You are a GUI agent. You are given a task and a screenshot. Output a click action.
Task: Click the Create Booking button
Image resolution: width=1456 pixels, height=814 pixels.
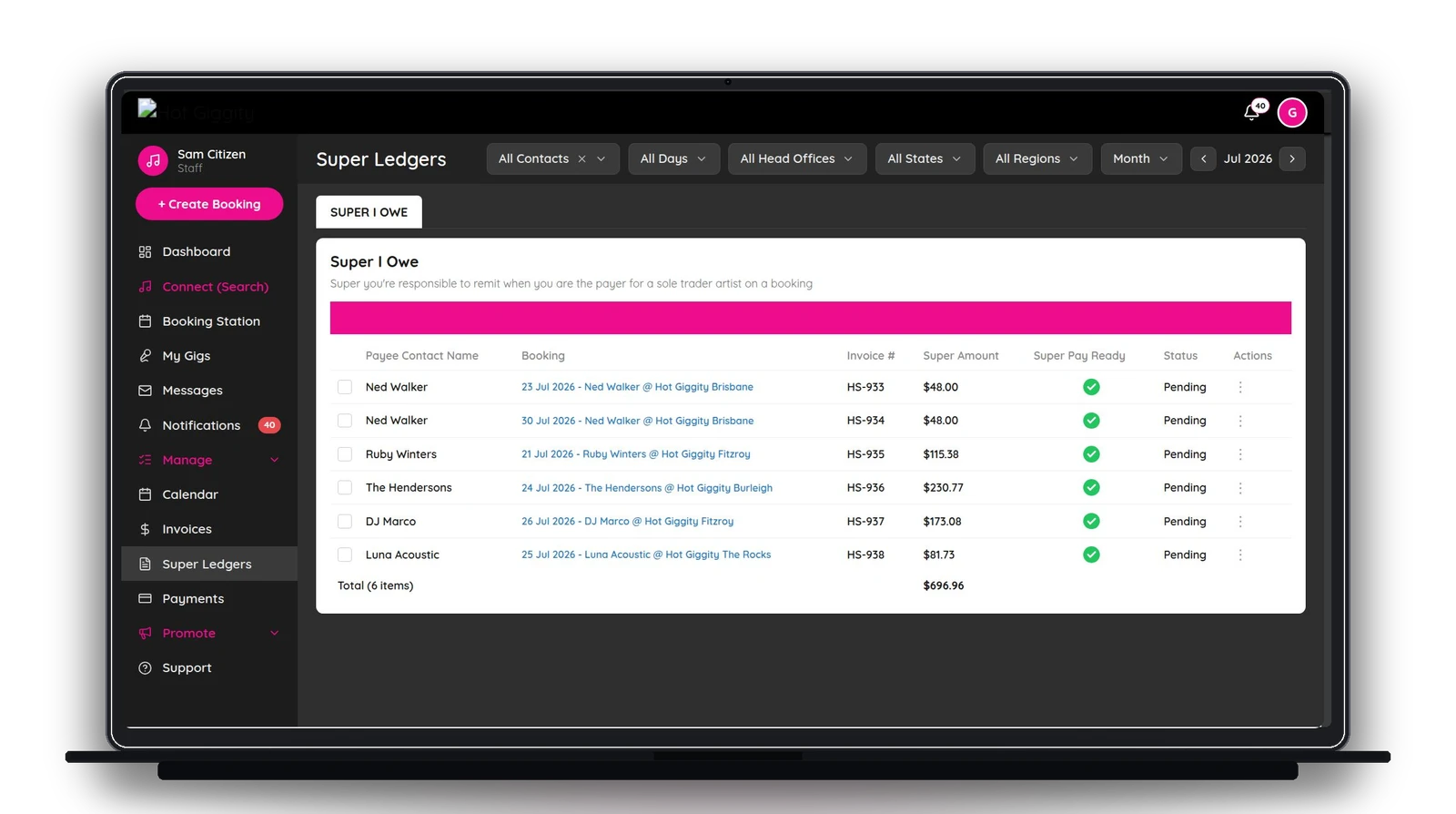tap(209, 204)
